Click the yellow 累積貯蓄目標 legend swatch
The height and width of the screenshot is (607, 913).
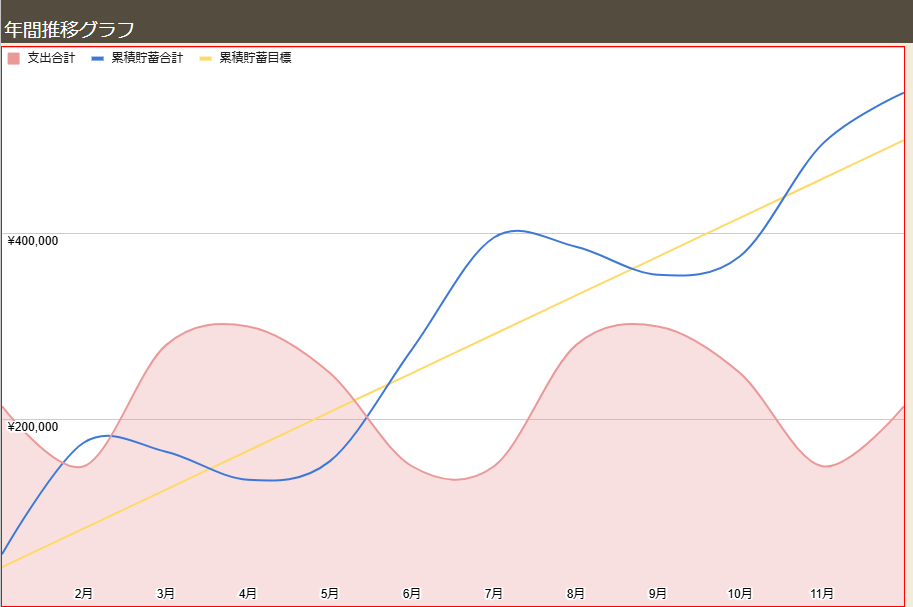coord(205,58)
